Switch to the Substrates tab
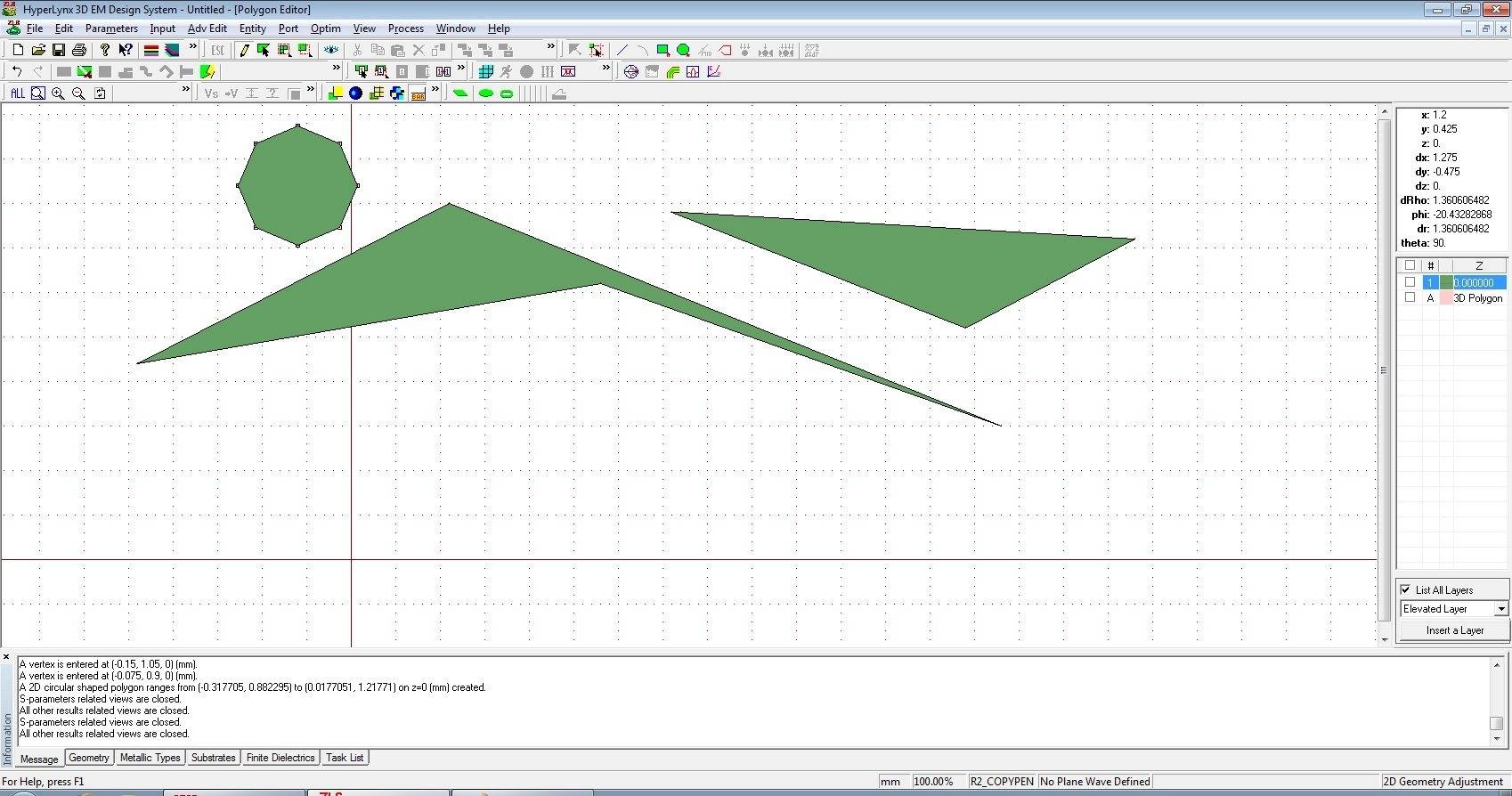 pos(214,758)
